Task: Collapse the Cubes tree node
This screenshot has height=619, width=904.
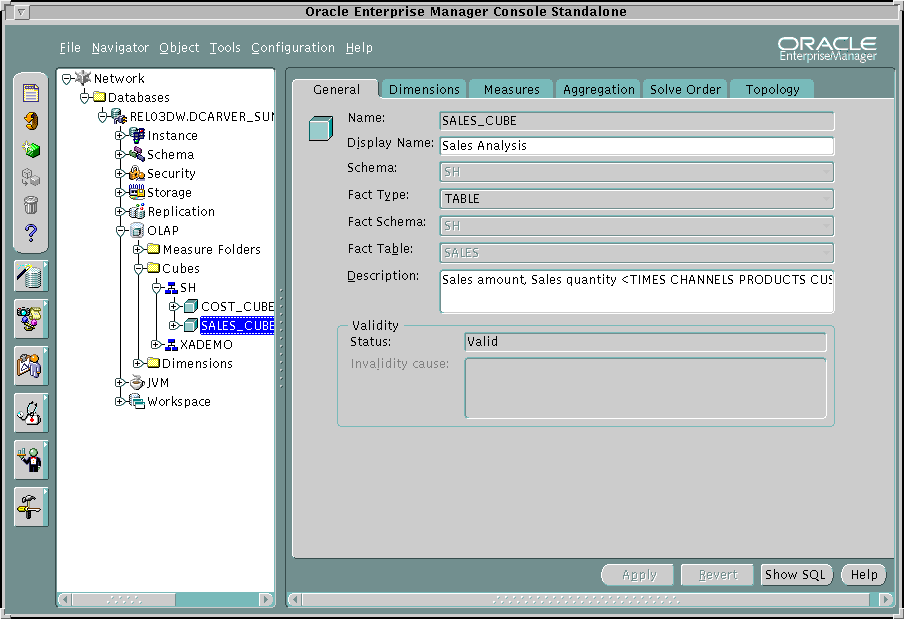Action: tap(138, 269)
